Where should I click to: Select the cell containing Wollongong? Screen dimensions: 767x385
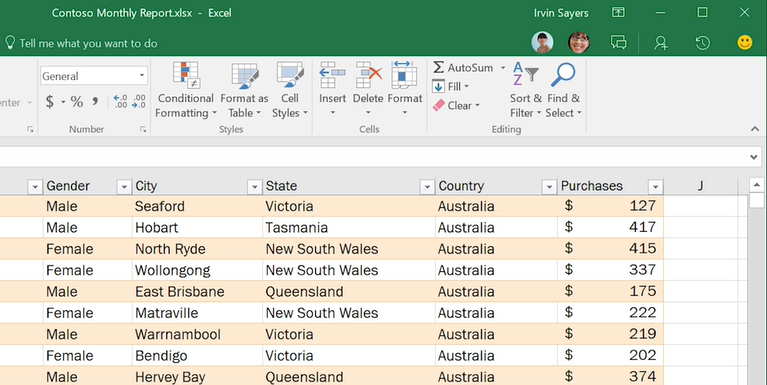197,270
